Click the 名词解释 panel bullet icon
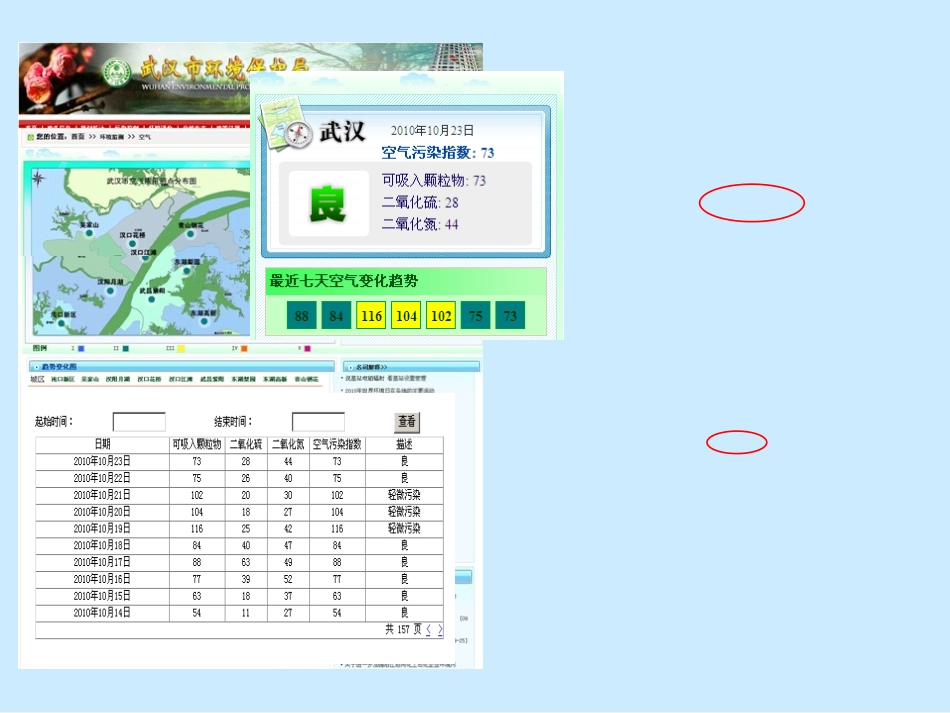This screenshot has width=950, height=713. point(351,367)
